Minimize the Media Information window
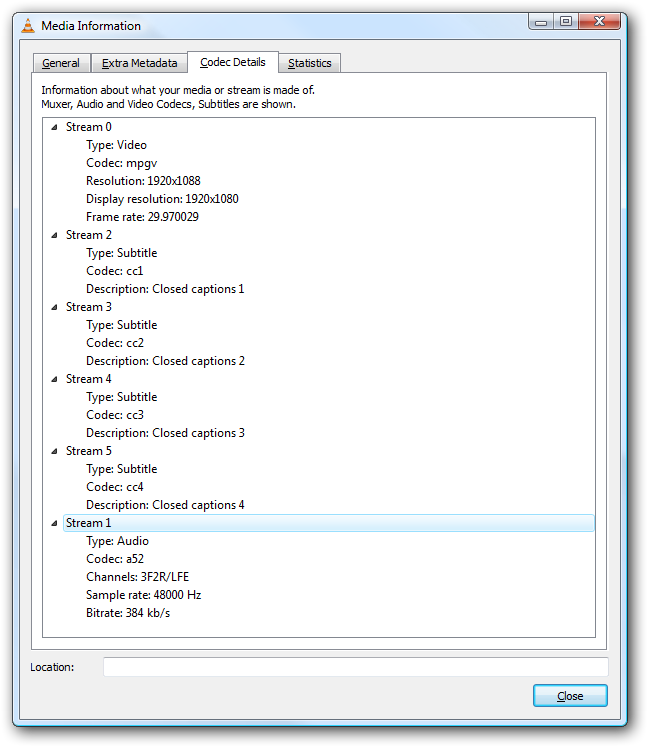 [x=541, y=21]
